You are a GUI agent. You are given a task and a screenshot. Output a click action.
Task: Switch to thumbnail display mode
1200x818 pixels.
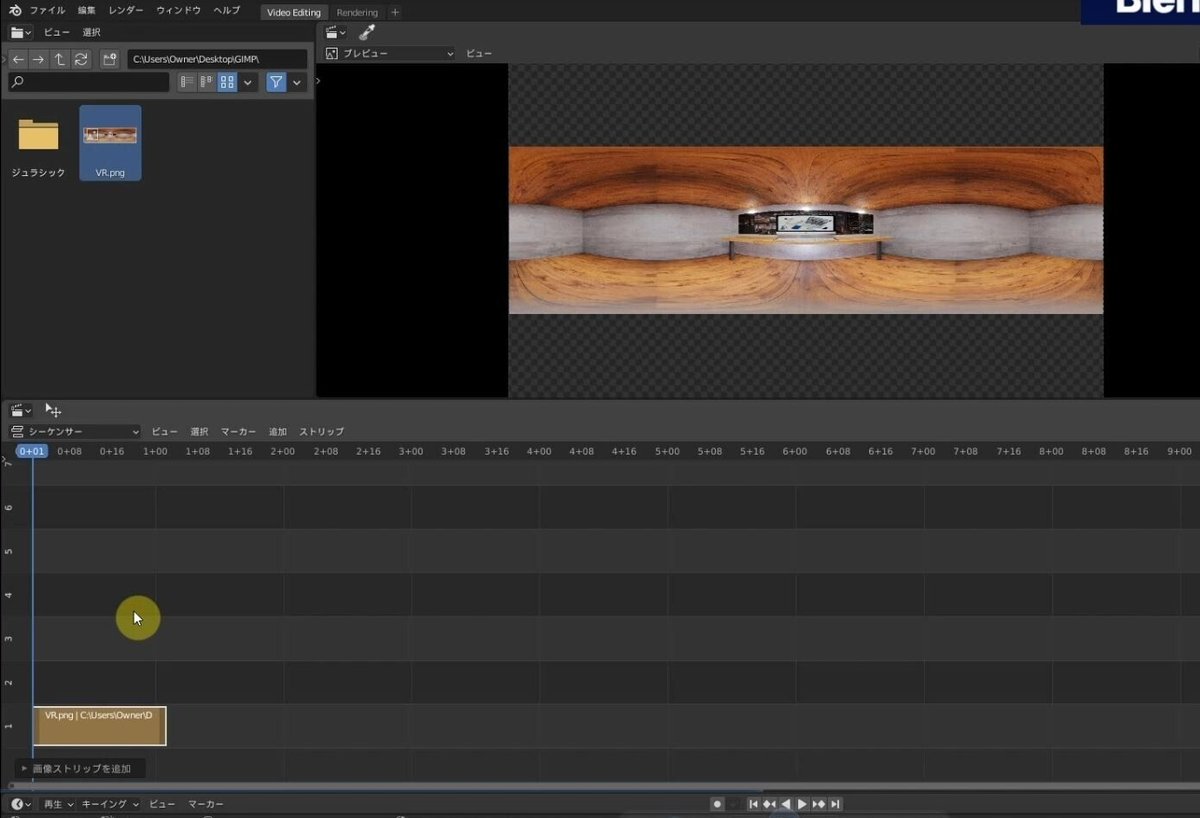point(227,82)
